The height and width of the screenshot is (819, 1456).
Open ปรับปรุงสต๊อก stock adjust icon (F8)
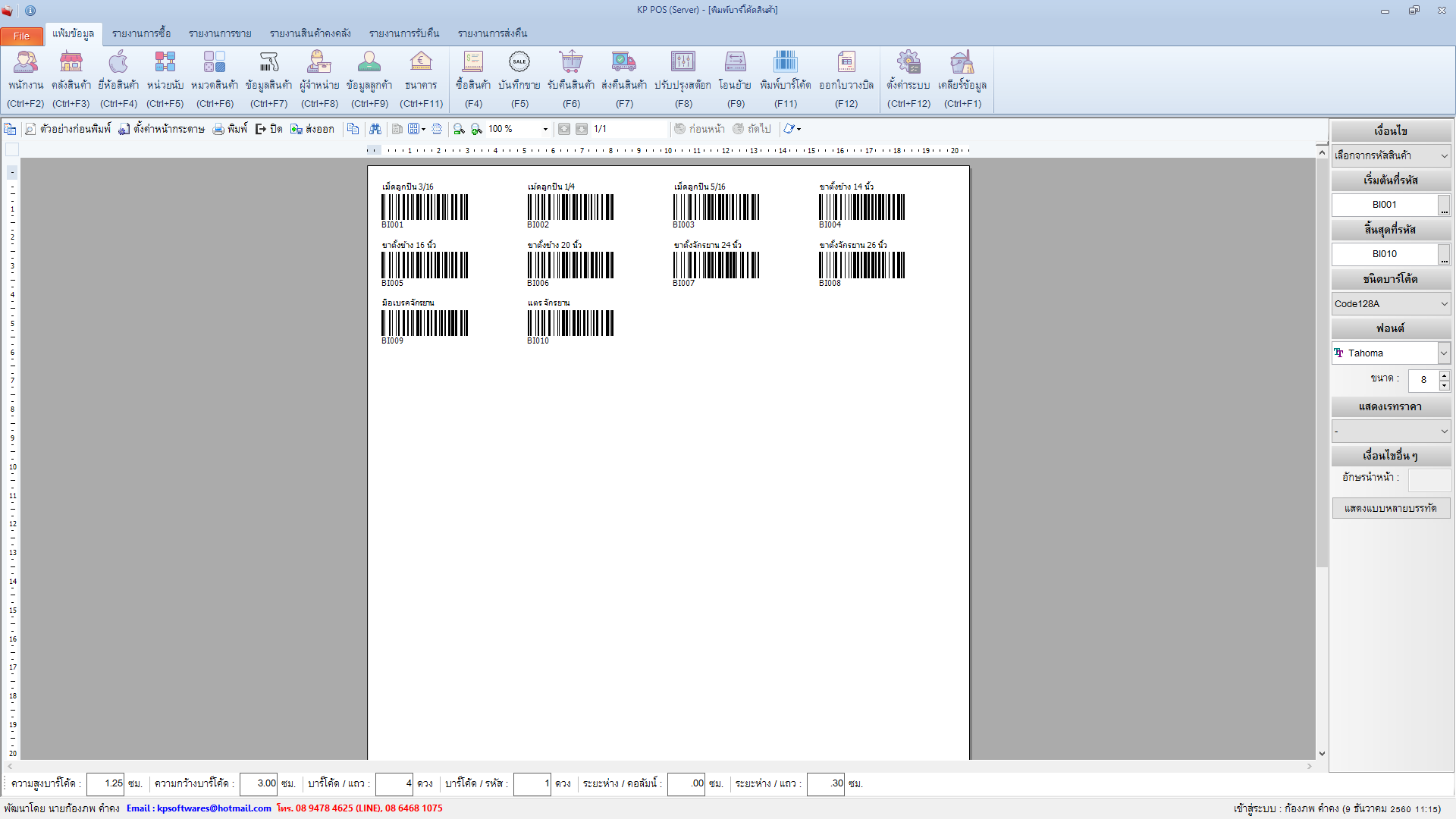[683, 80]
